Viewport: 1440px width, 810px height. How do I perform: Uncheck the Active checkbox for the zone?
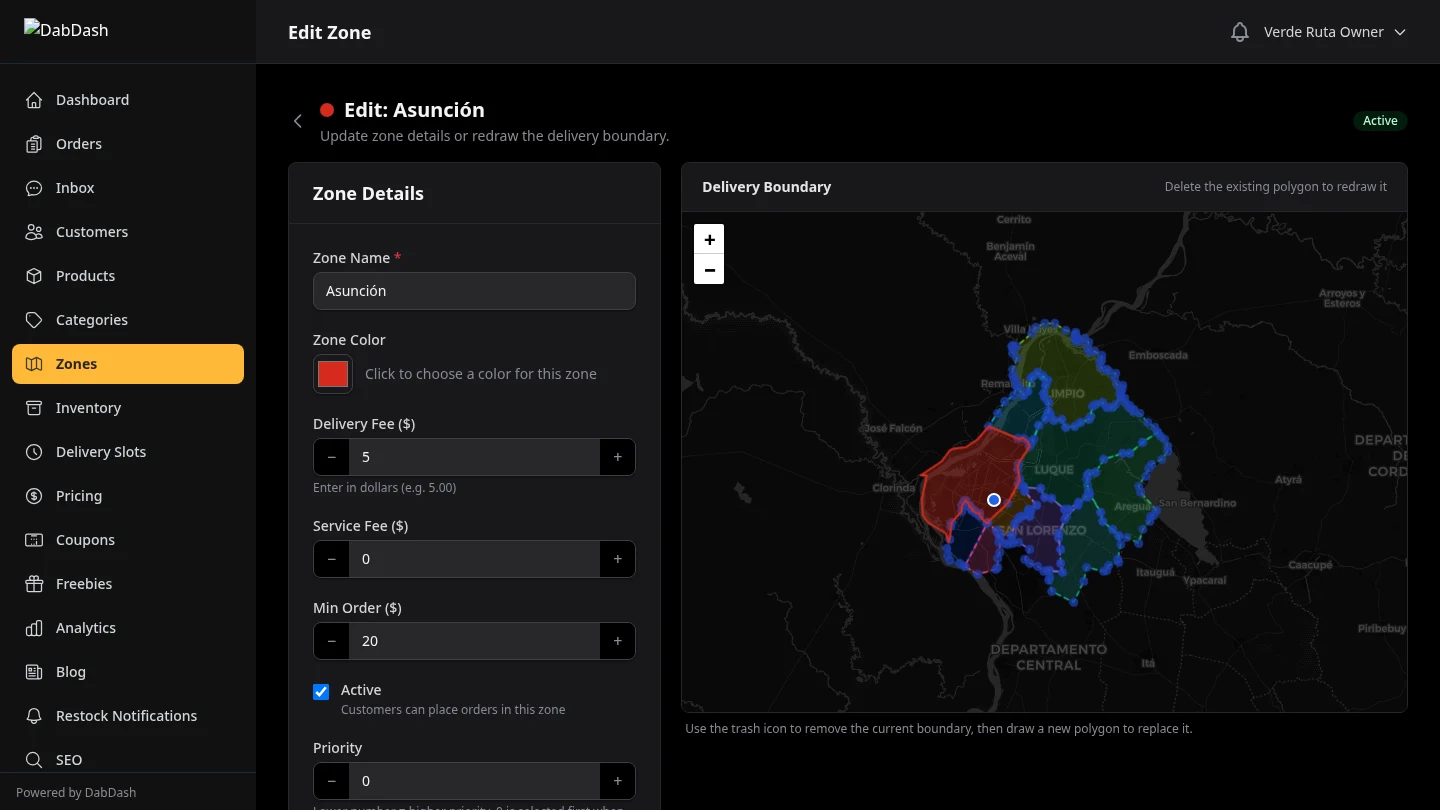pos(321,691)
